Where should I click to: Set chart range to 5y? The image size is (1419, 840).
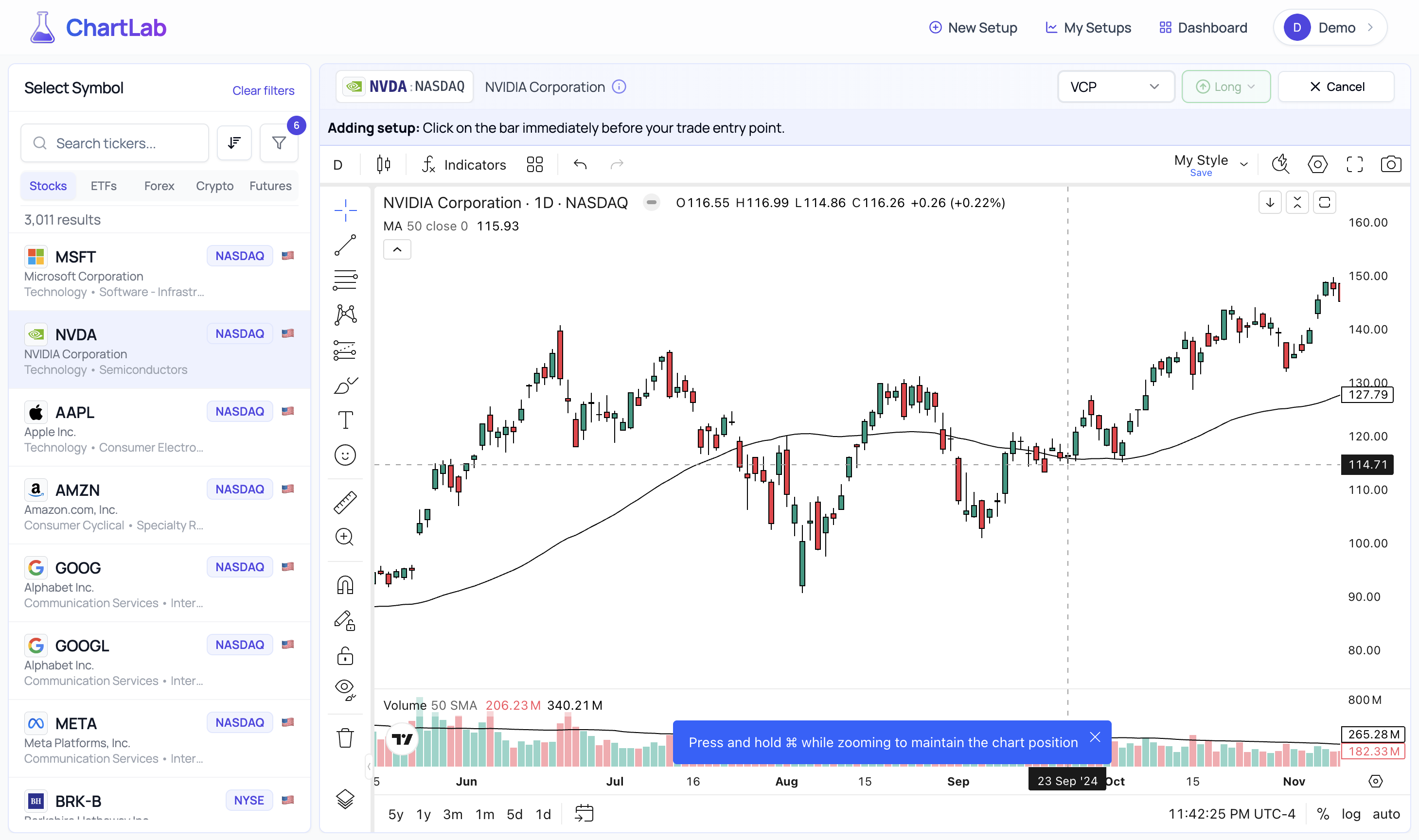click(x=396, y=814)
